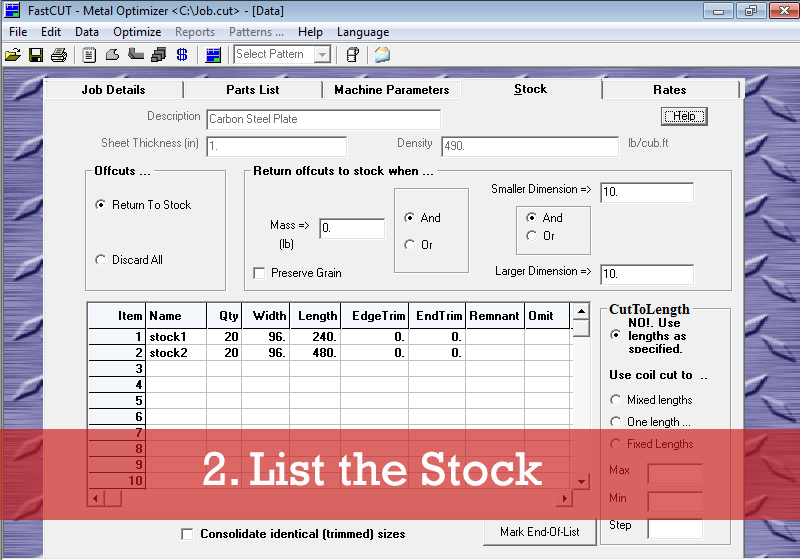
Task: Open the Edit menu
Action: (51, 32)
